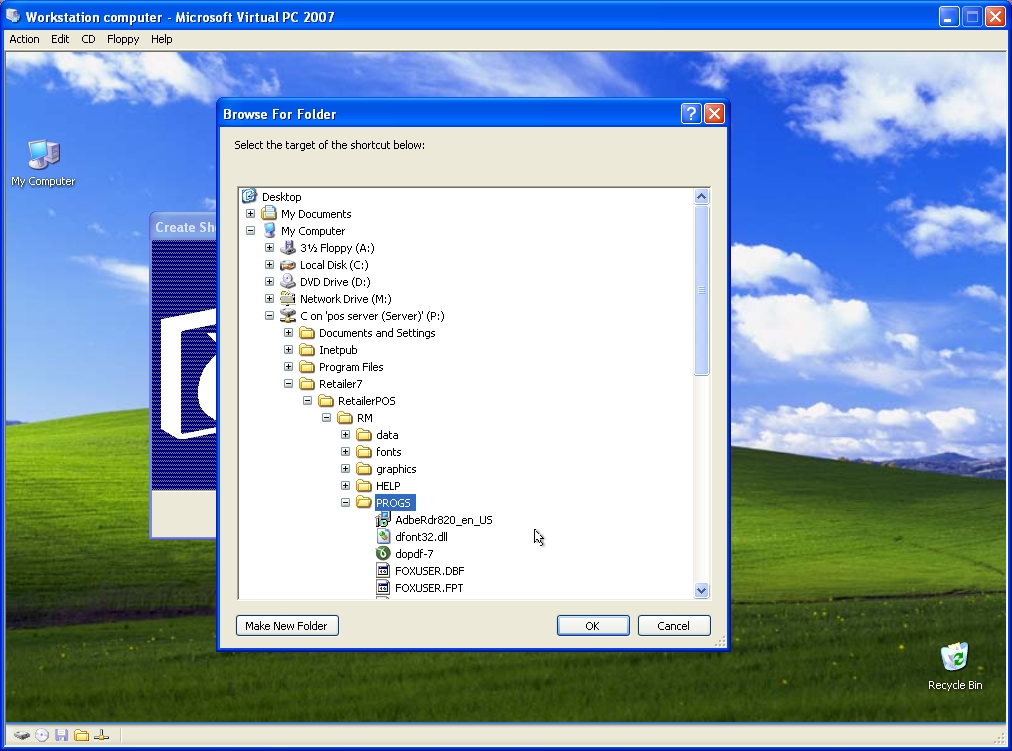This screenshot has height=751, width=1012.
Task: Click the hard disk status bar icon
Action: [x=22, y=735]
